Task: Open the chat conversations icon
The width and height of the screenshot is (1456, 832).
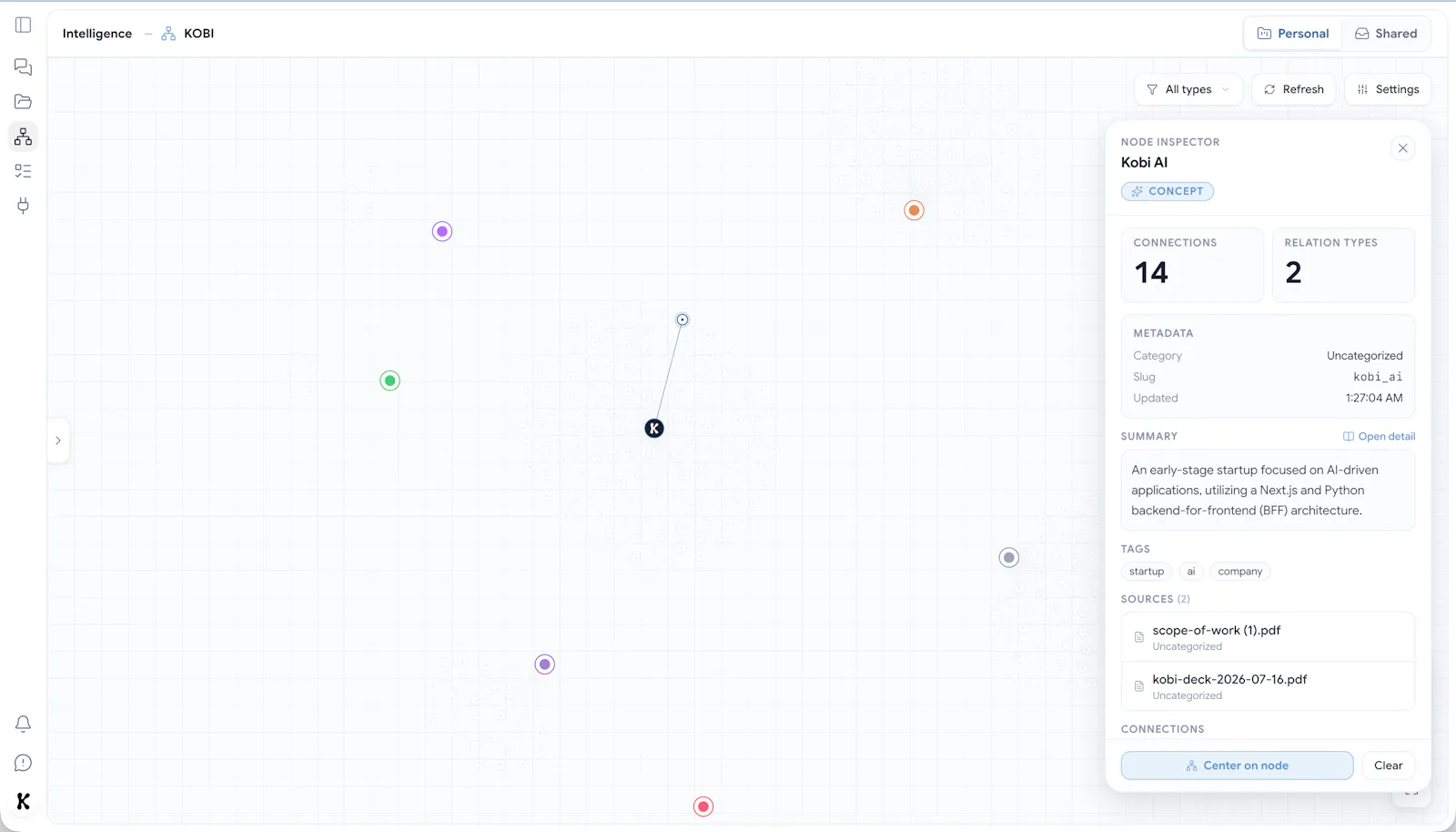Action: 24,67
